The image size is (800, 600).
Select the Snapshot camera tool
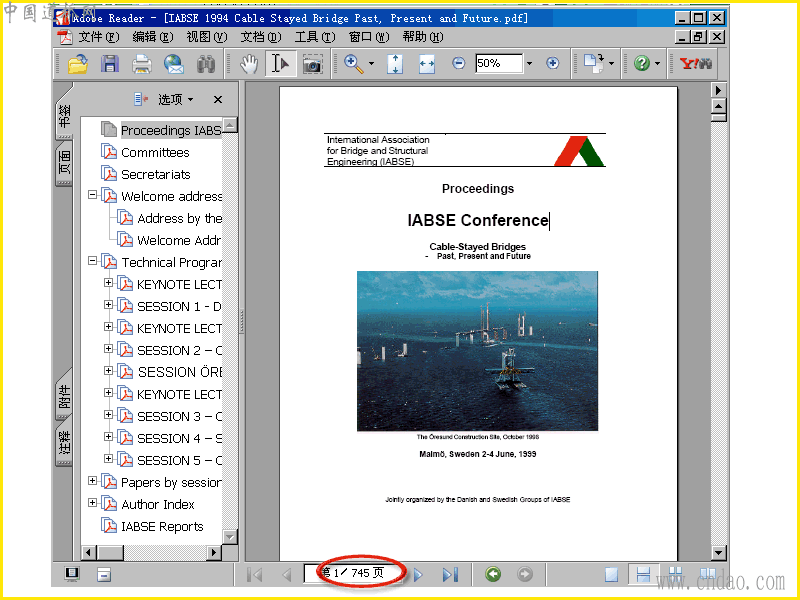click(313, 64)
